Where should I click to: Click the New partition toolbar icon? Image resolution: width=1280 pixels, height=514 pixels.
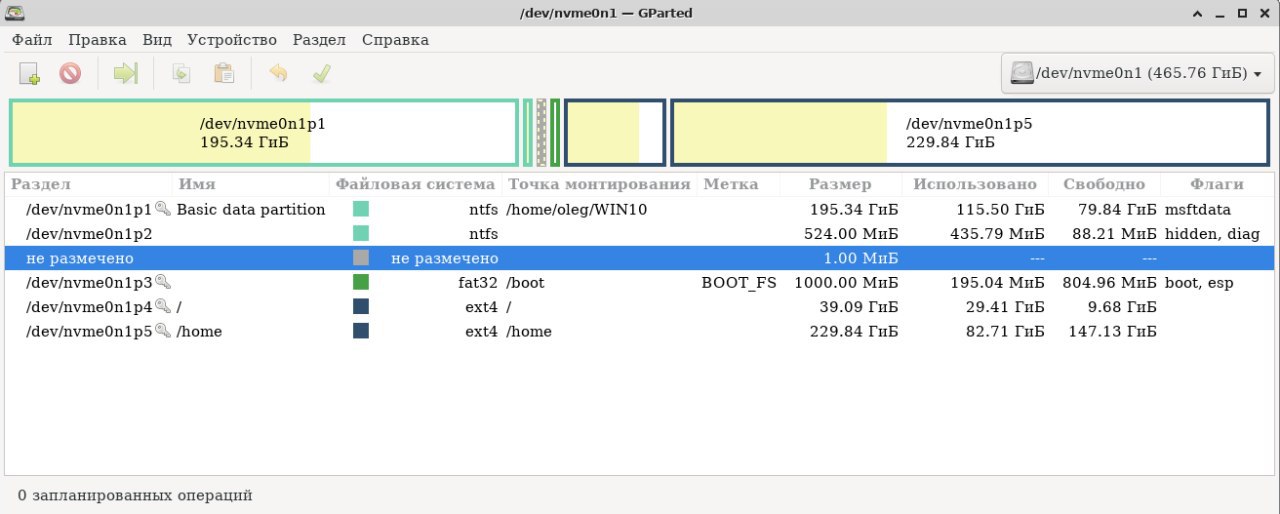tap(30, 73)
